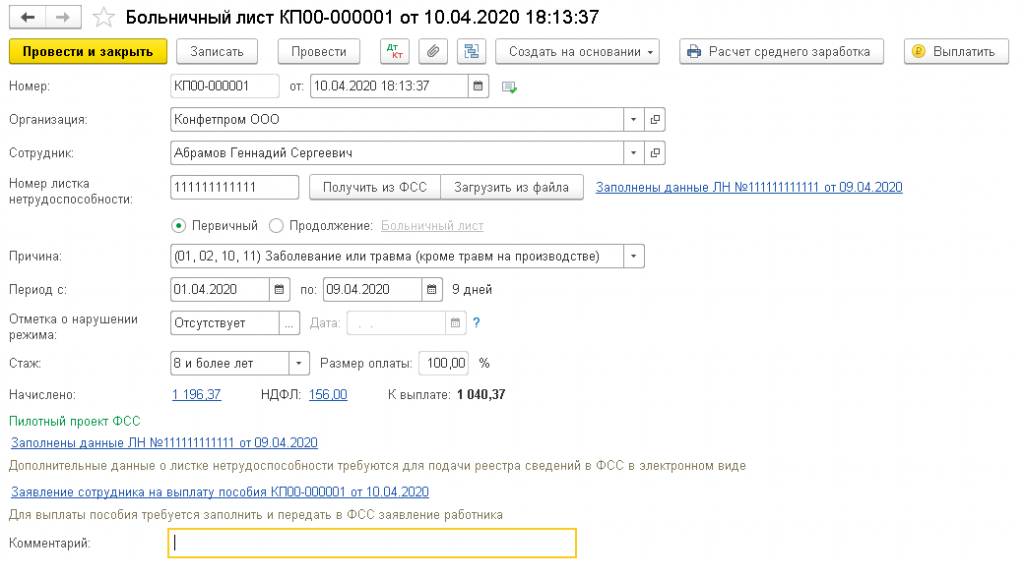This screenshot has width=1024, height=577.
Task: Add document to favorites with star icon
Action: click(x=103, y=18)
